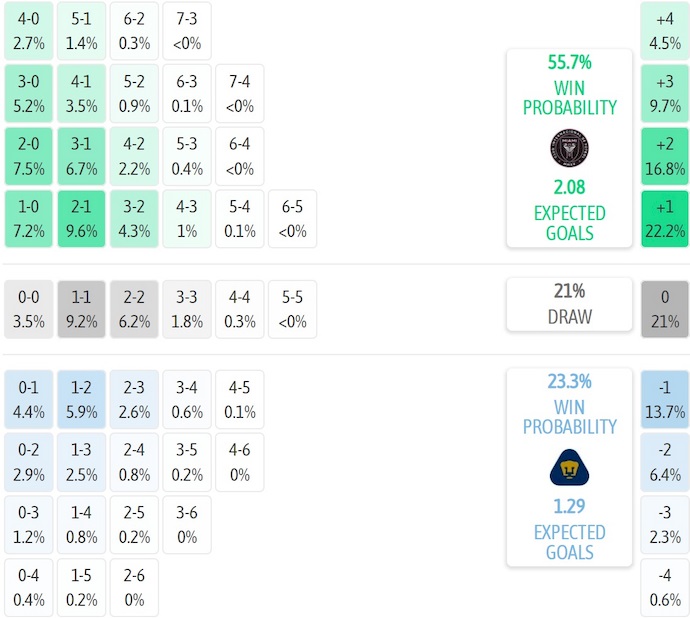Click the 21% Draw summary card
Image resolution: width=690 pixels, height=618 pixels.
(569, 304)
